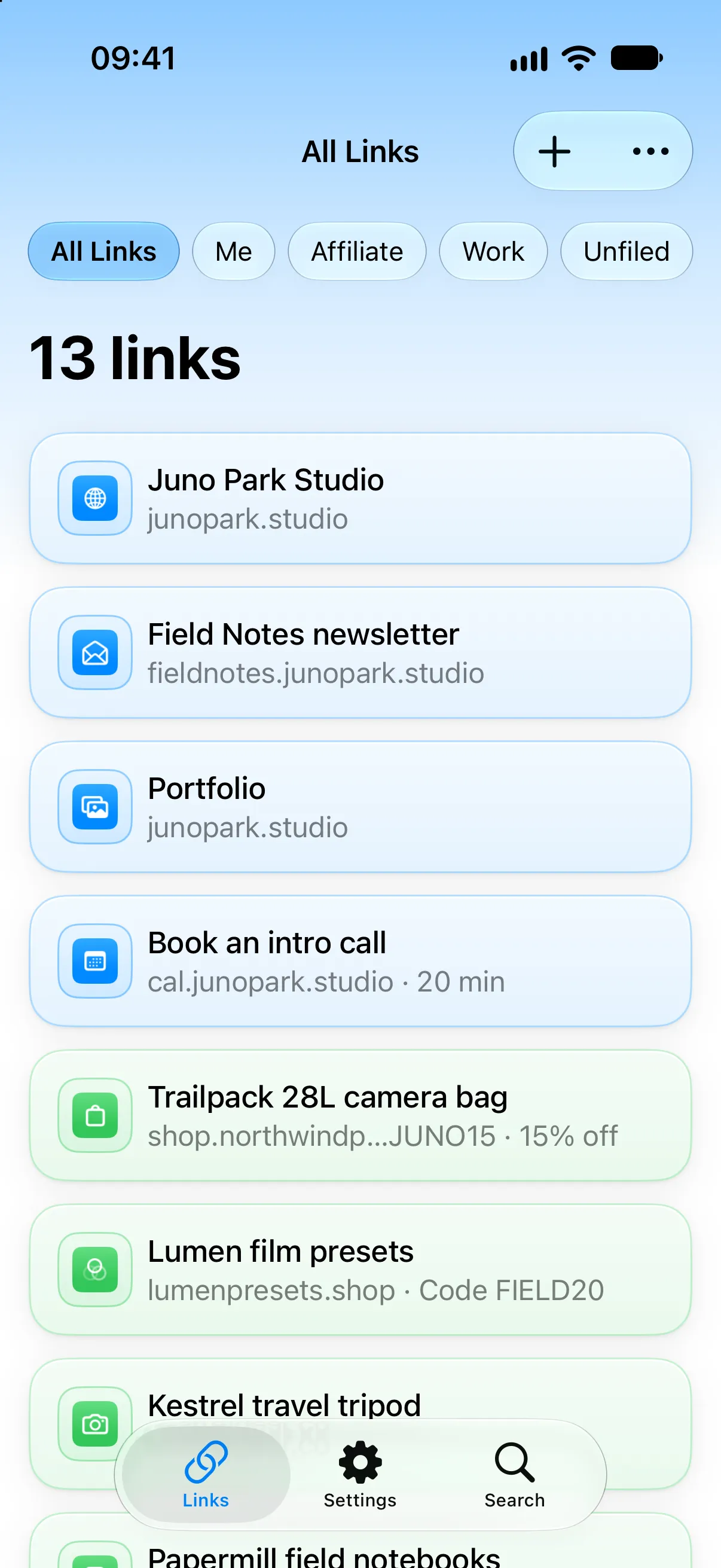This screenshot has height=1568, width=721.
Task: Tap the envelope icon for Field Notes newsletter
Action: click(x=95, y=652)
